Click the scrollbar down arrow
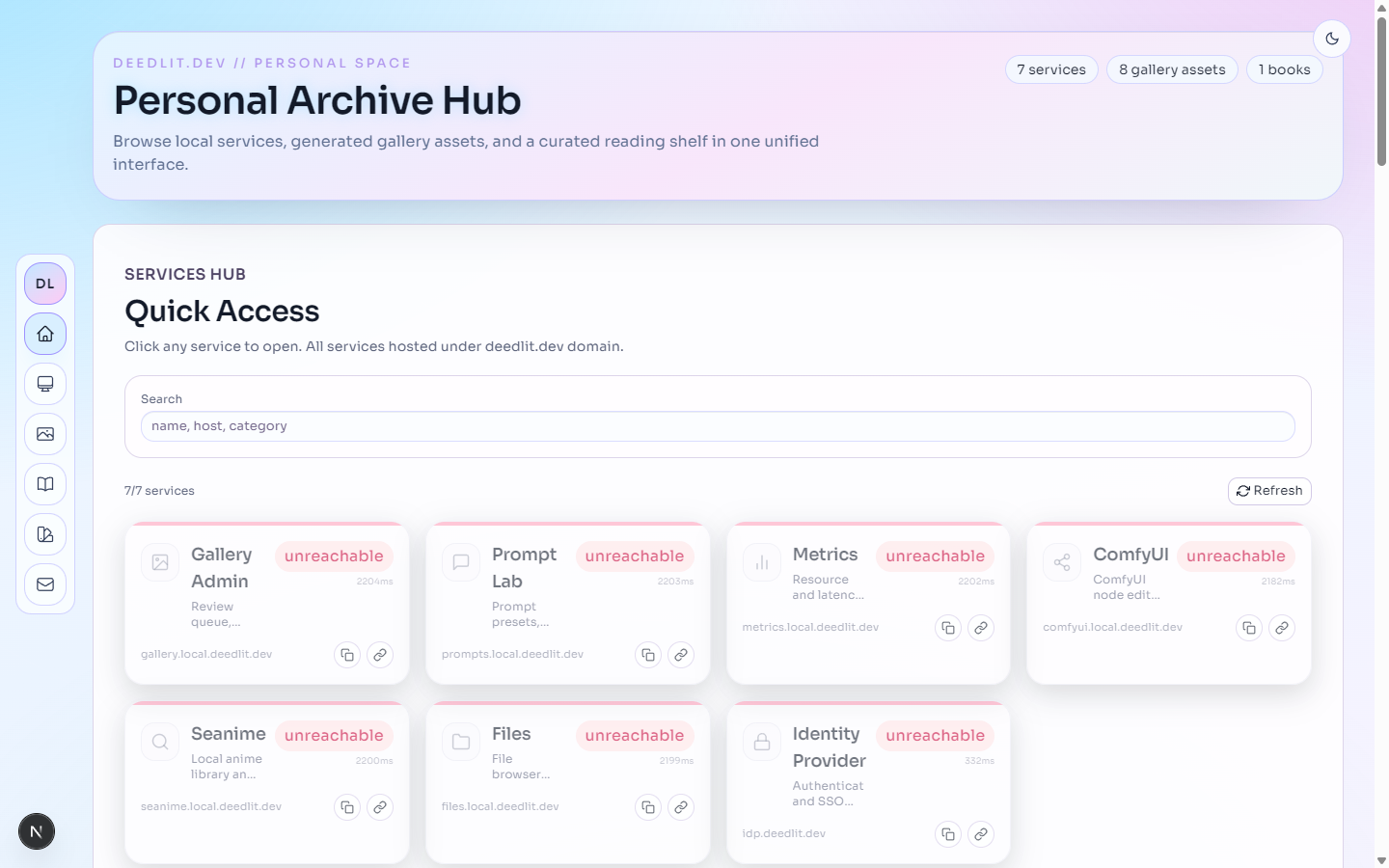The height and width of the screenshot is (868, 1389). [1381, 860]
